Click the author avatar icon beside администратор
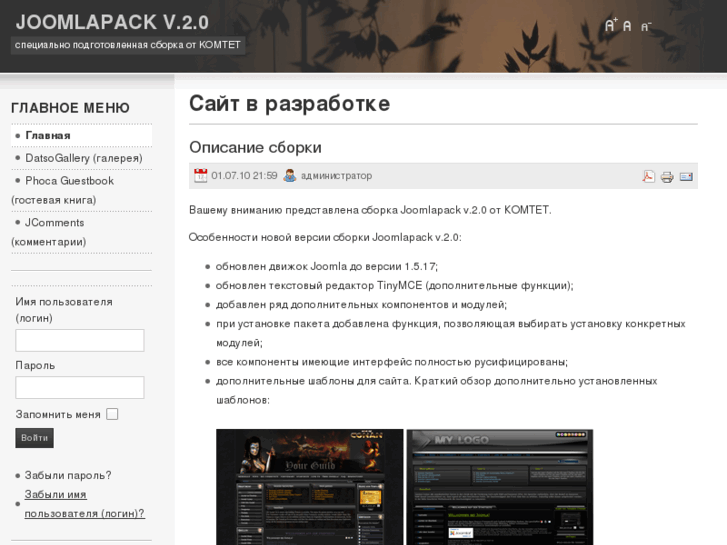 tap(290, 175)
